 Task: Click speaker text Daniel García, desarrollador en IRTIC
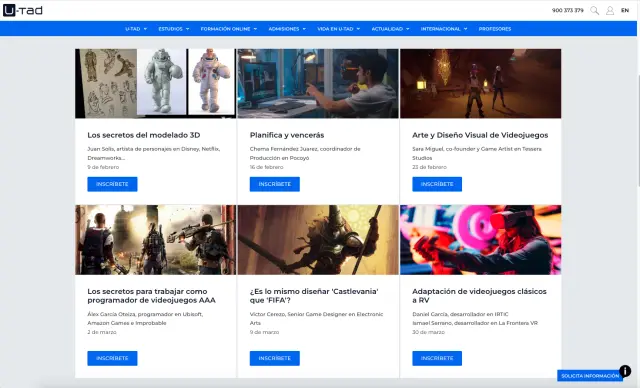pyautogui.click(x=460, y=314)
